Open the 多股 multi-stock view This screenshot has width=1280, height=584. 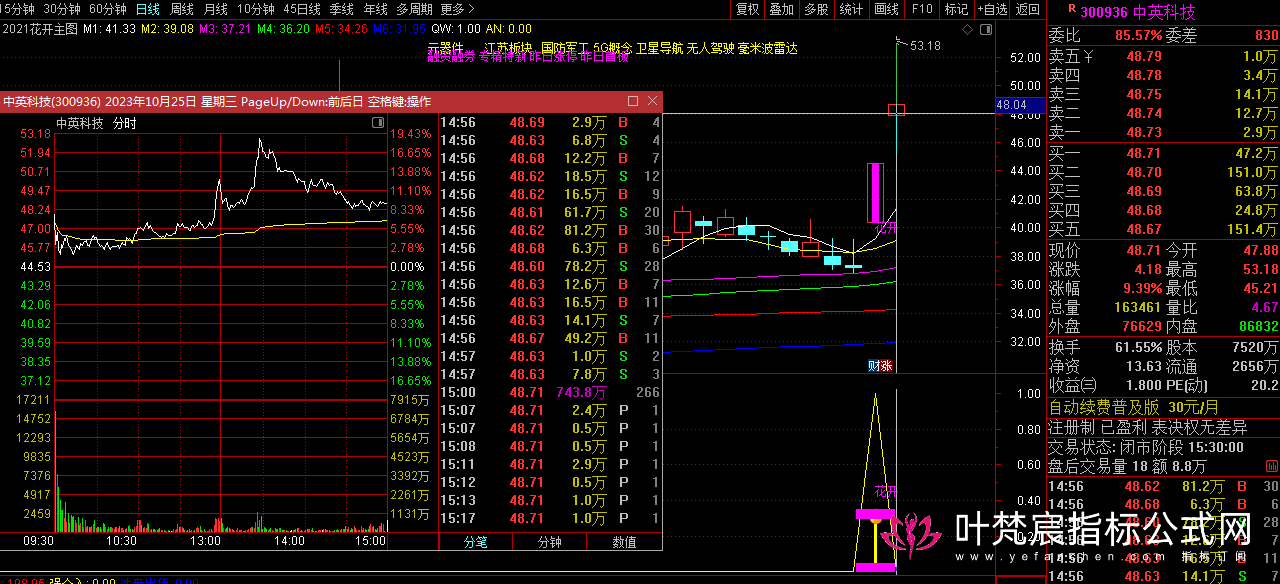(x=816, y=9)
